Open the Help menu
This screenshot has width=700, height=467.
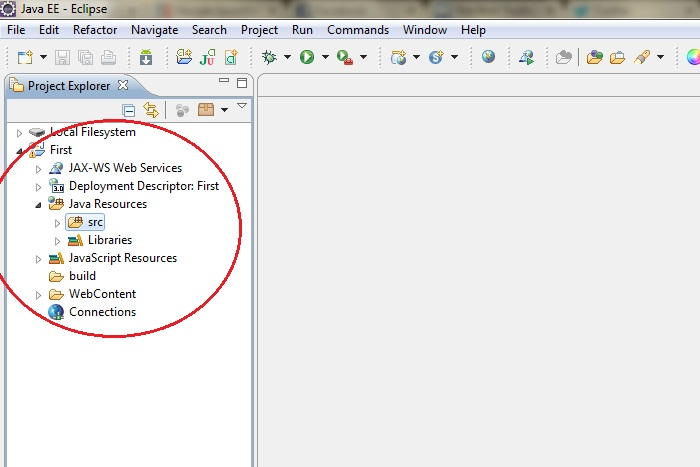pos(473,30)
